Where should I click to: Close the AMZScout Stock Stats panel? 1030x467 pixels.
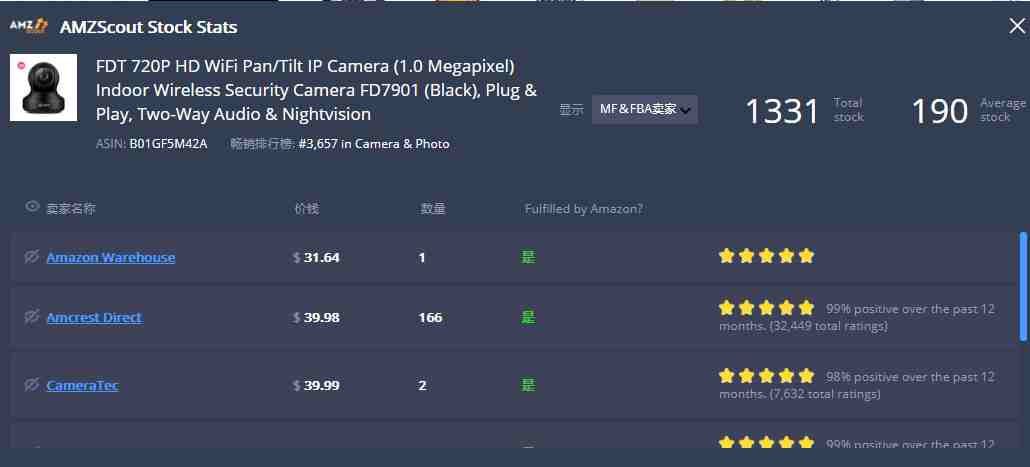point(1017,26)
